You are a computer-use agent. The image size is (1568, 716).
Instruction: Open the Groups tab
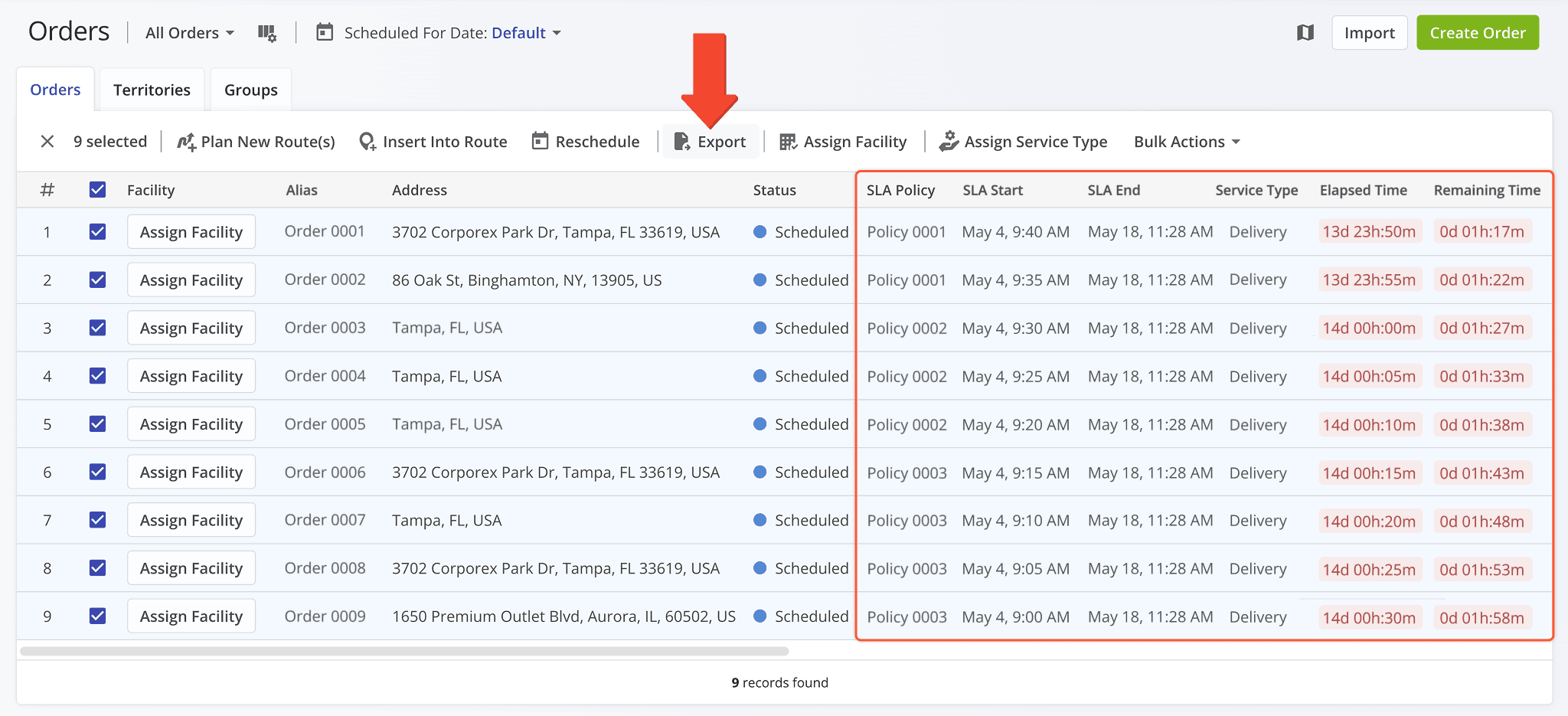pyautogui.click(x=250, y=89)
